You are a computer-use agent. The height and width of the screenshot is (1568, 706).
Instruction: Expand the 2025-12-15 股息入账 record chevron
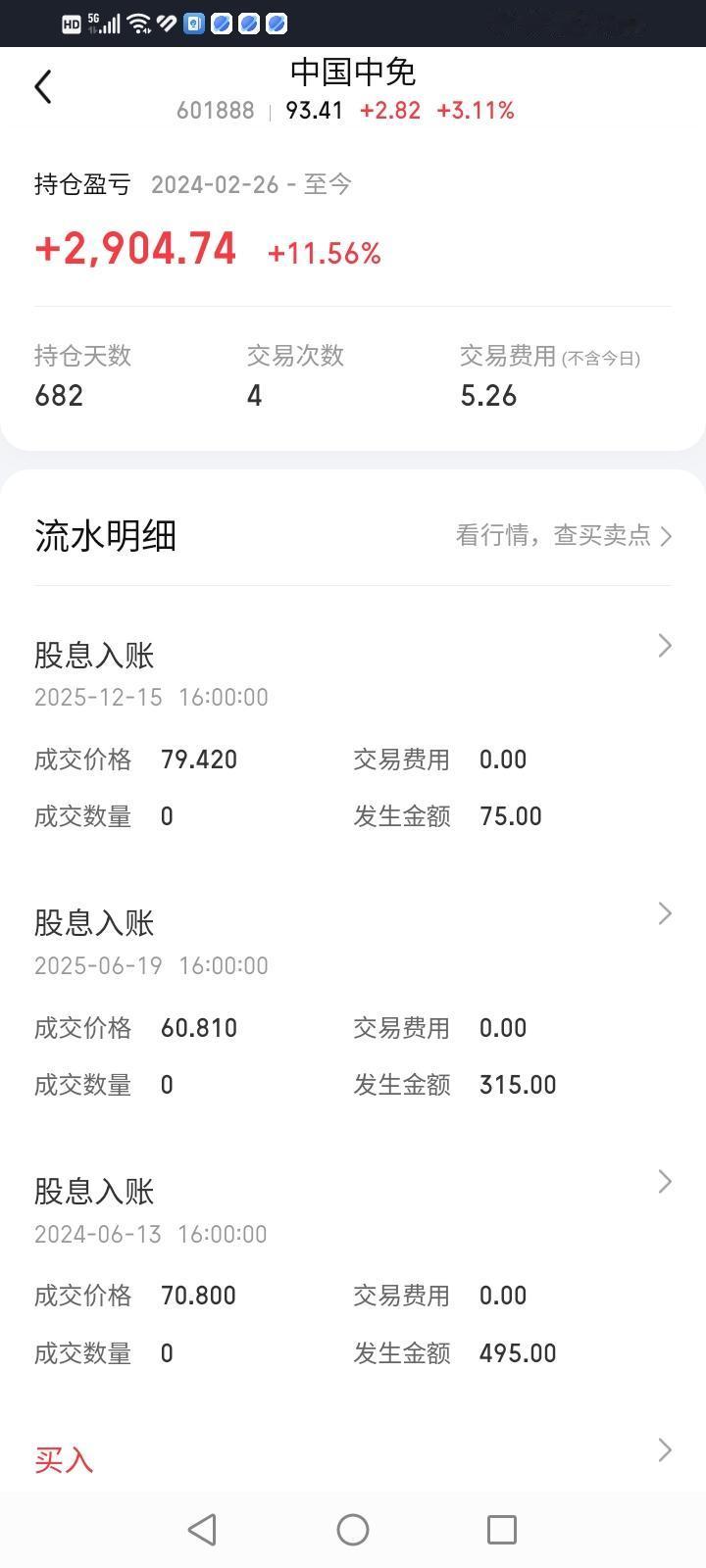665,645
